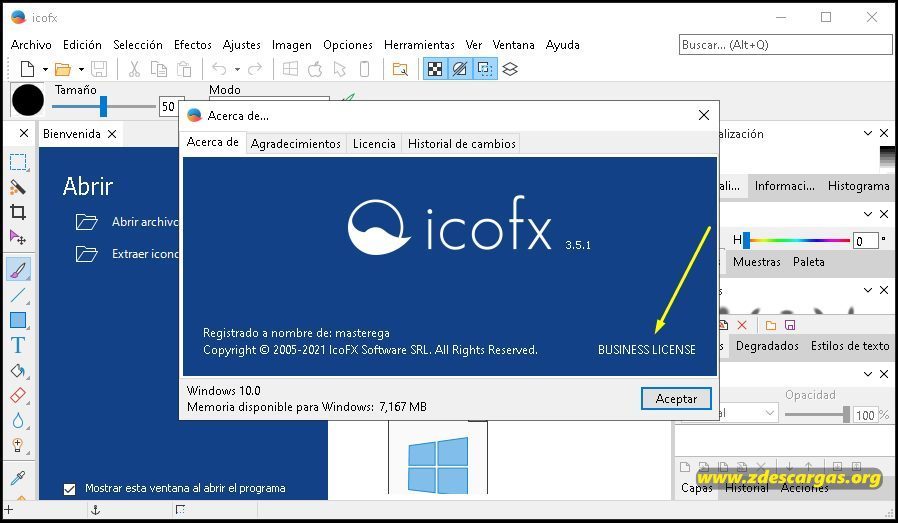Open the Herramientas menu
The image size is (898, 523).
point(419,45)
